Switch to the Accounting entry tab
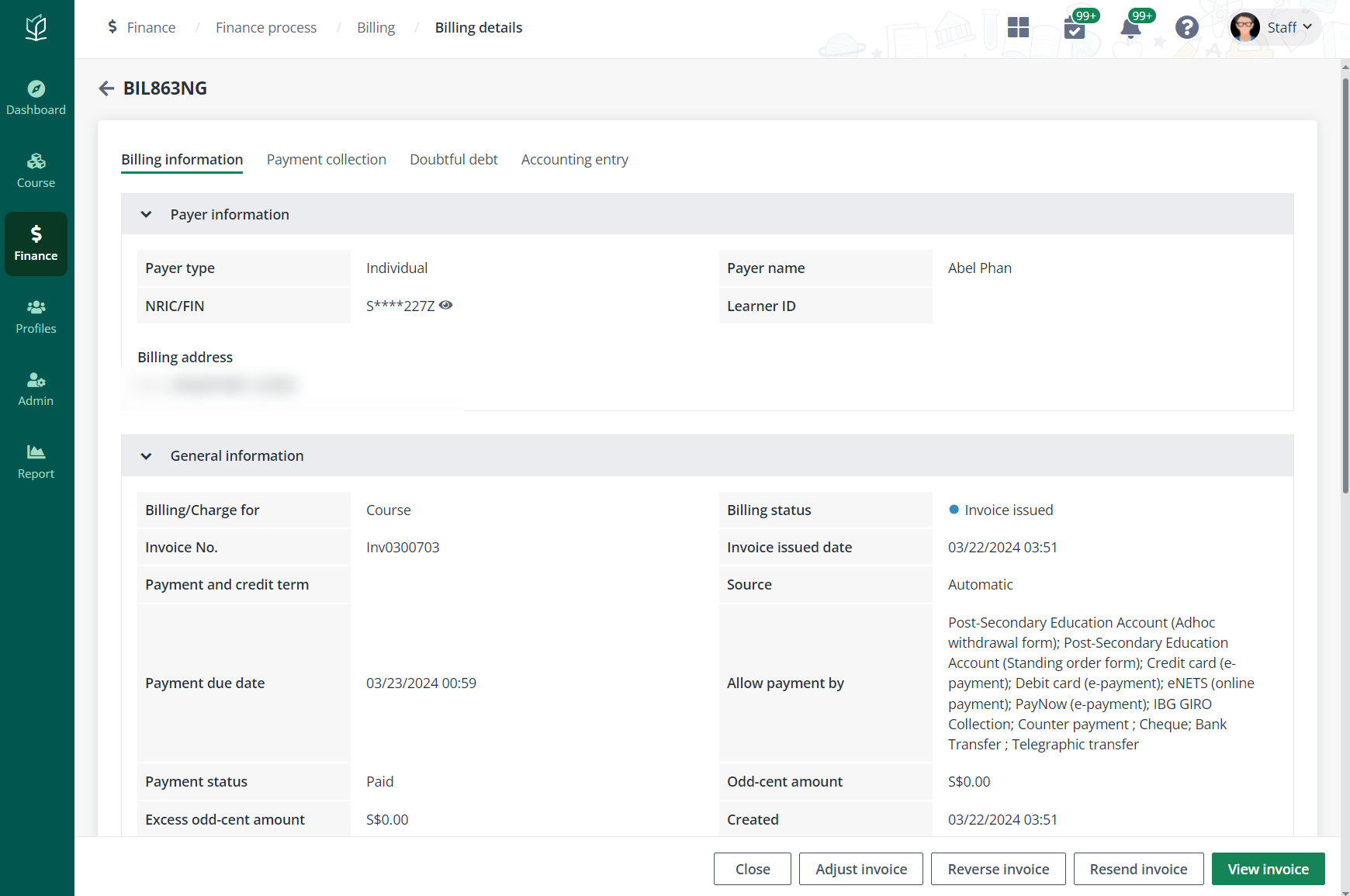This screenshot has height=896, width=1350. 575,160
